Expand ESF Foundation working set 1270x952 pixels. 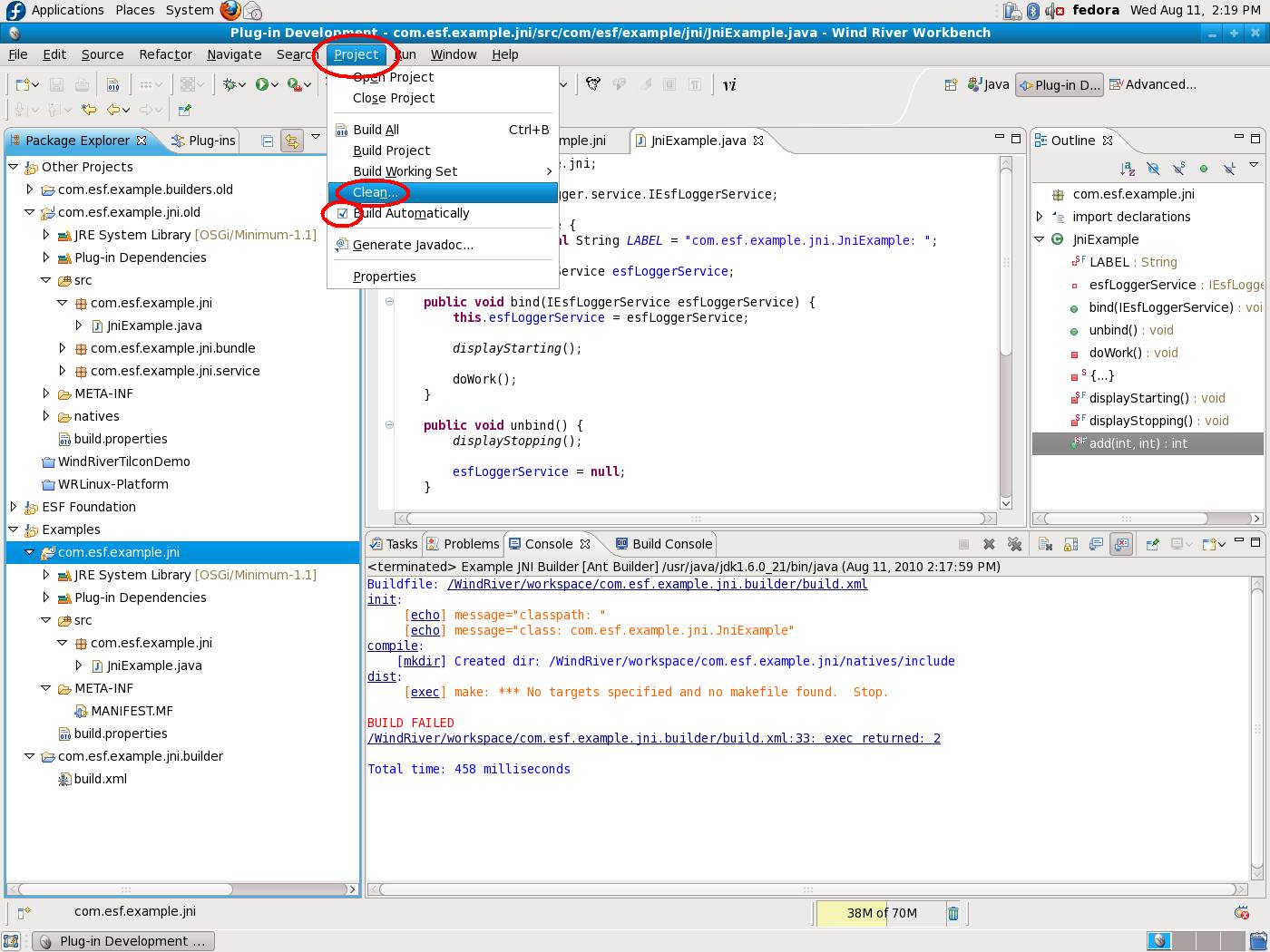pos(14,507)
